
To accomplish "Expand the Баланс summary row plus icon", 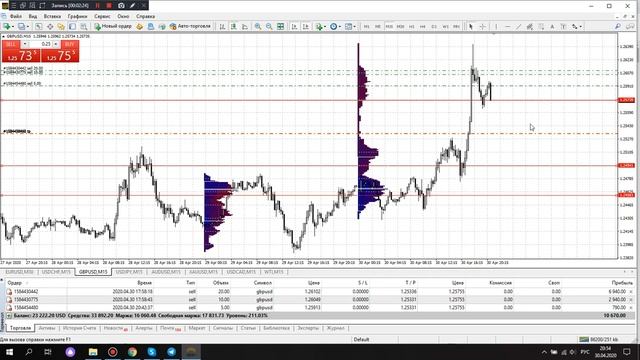I will (9, 316).
